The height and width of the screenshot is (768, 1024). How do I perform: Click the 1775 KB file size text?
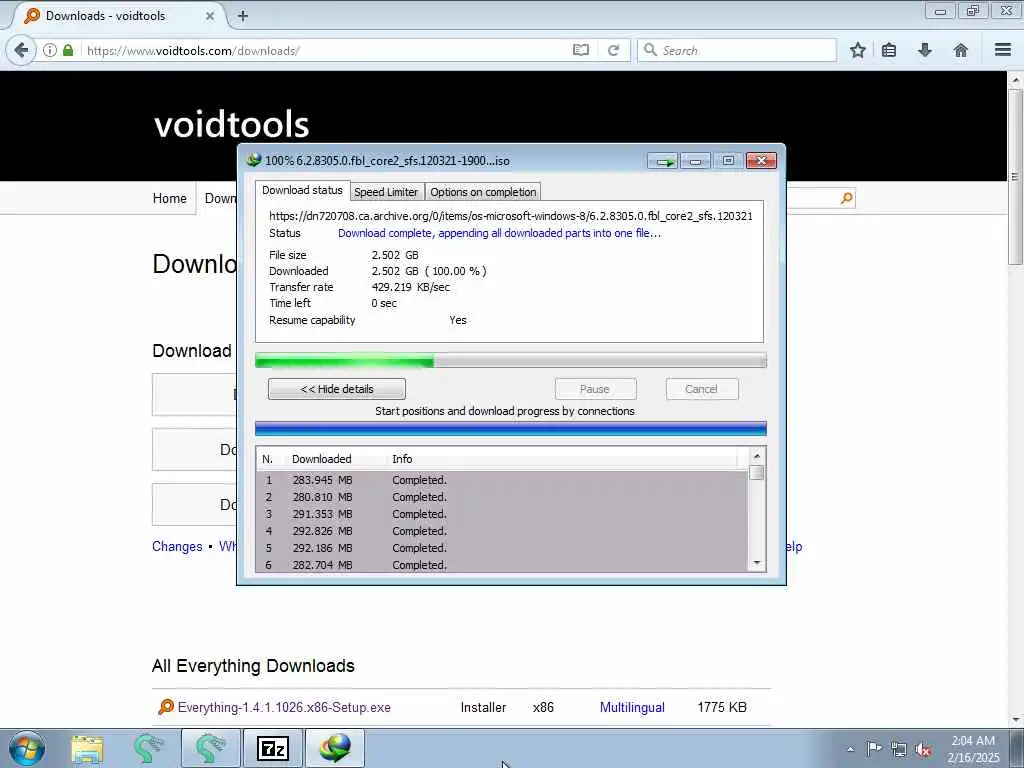722,707
